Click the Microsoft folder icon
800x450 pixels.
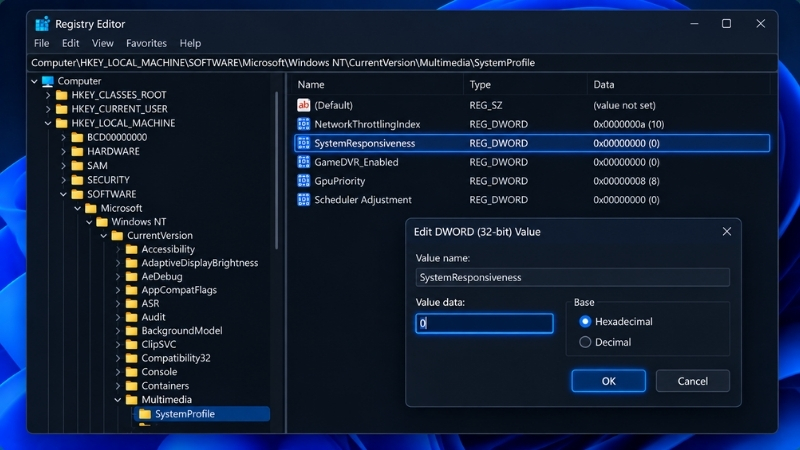click(91, 208)
